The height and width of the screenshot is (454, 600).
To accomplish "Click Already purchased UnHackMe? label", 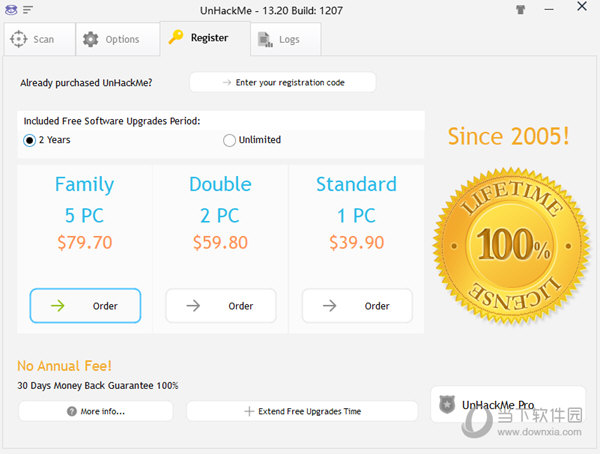I will tap(86, 83).
